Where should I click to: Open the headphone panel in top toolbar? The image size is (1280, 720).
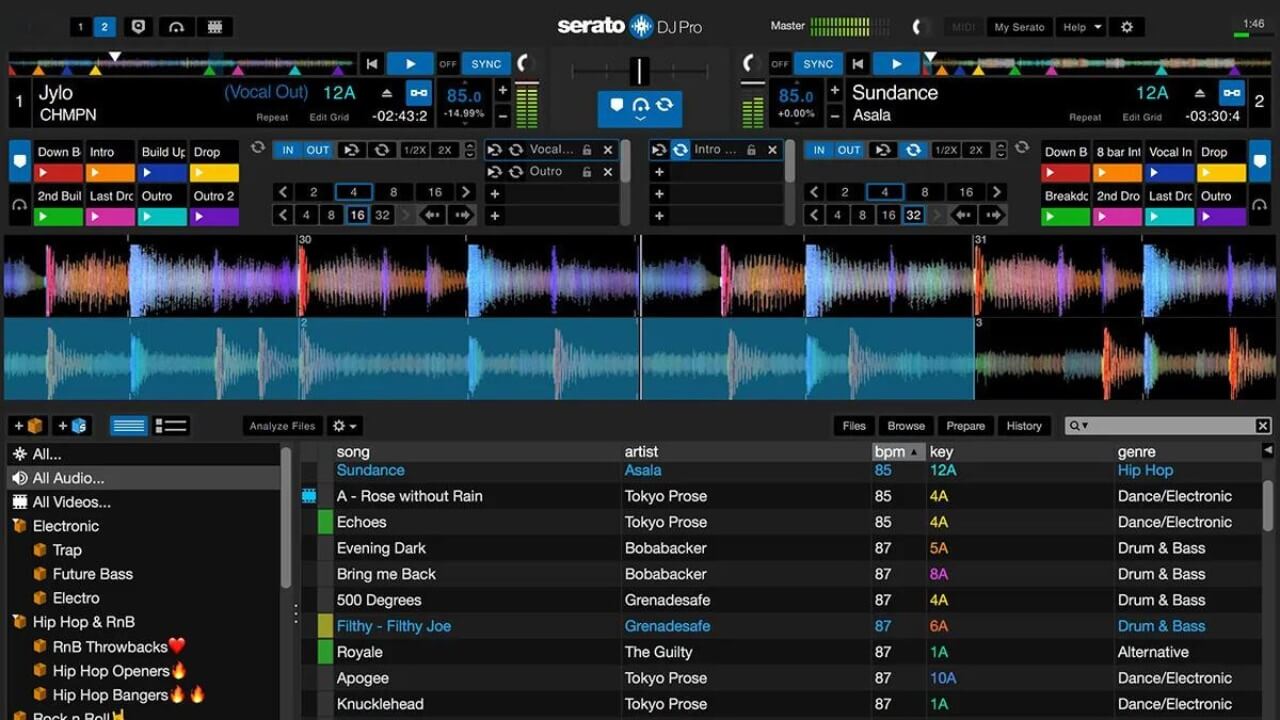click(176, 27)
